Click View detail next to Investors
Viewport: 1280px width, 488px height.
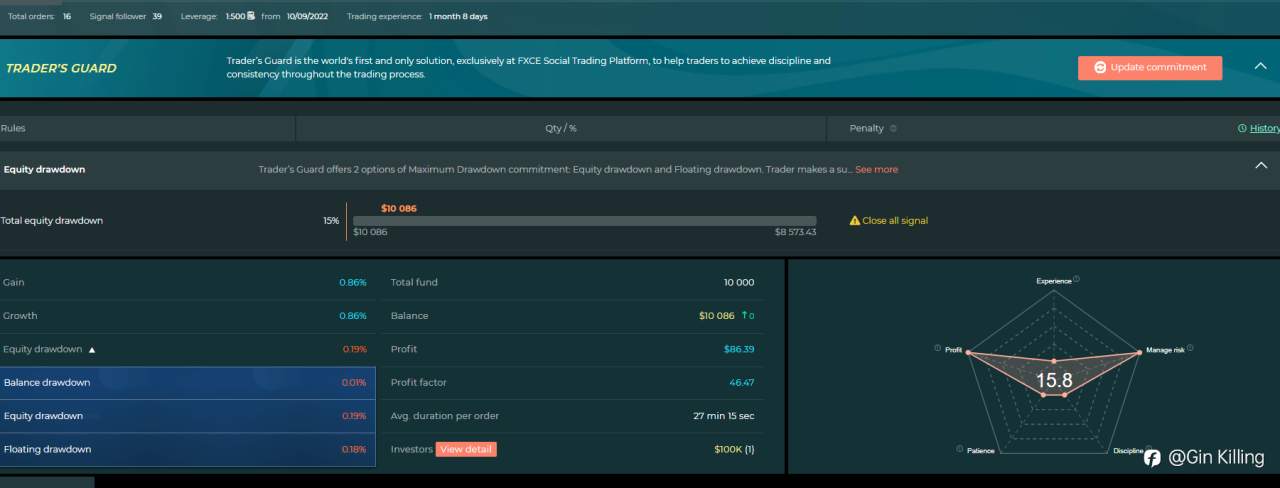466,449
